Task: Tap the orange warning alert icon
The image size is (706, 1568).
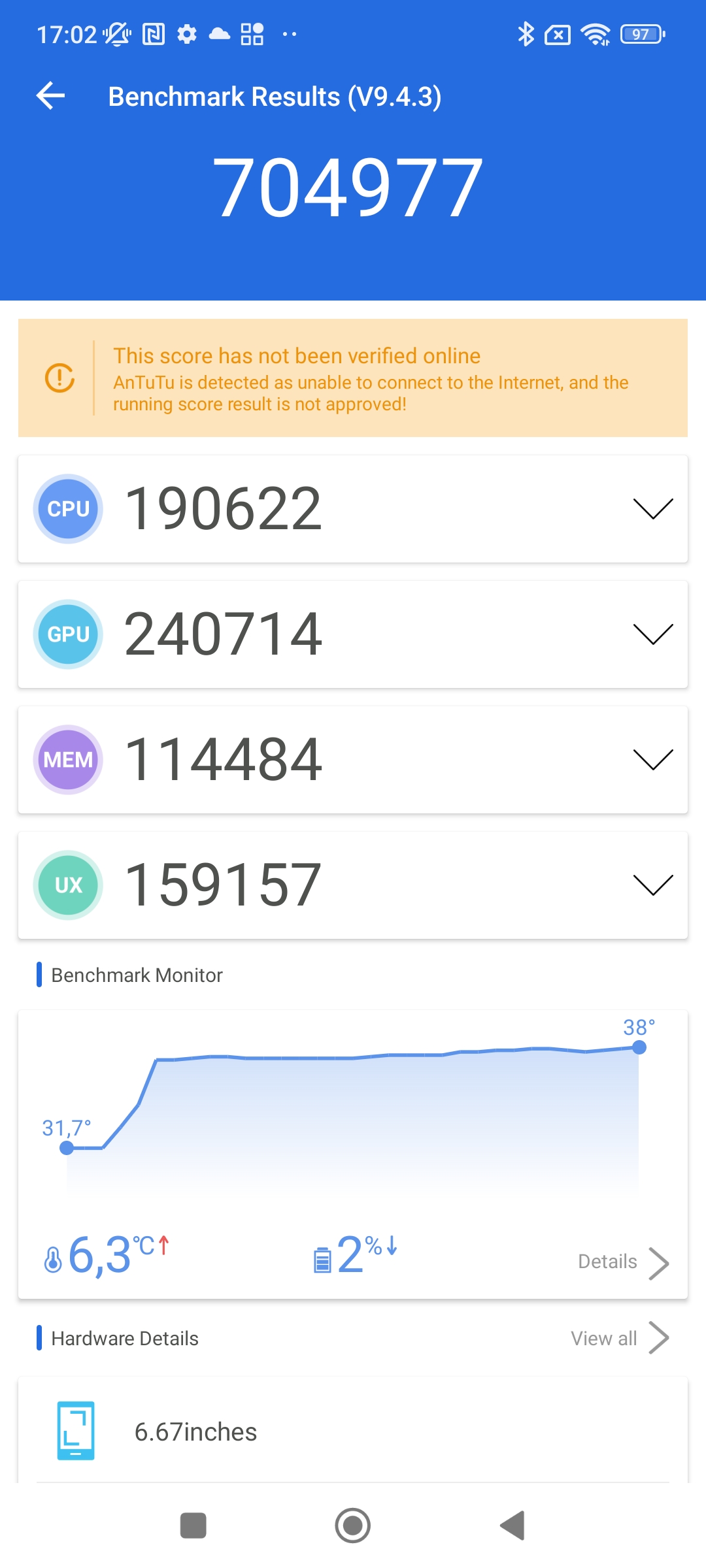Action: pyautogui.click(x=59, y=378)
